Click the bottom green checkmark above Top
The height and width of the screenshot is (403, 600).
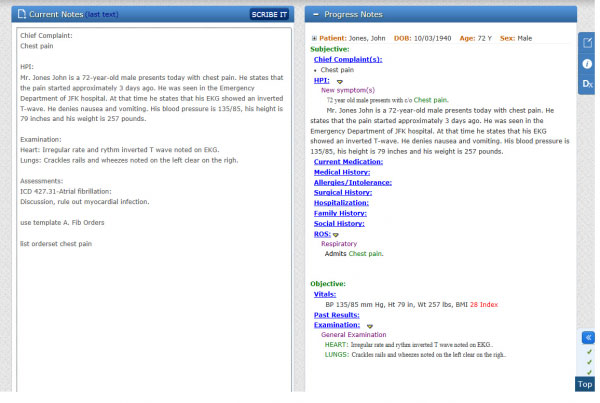(588, 372)
